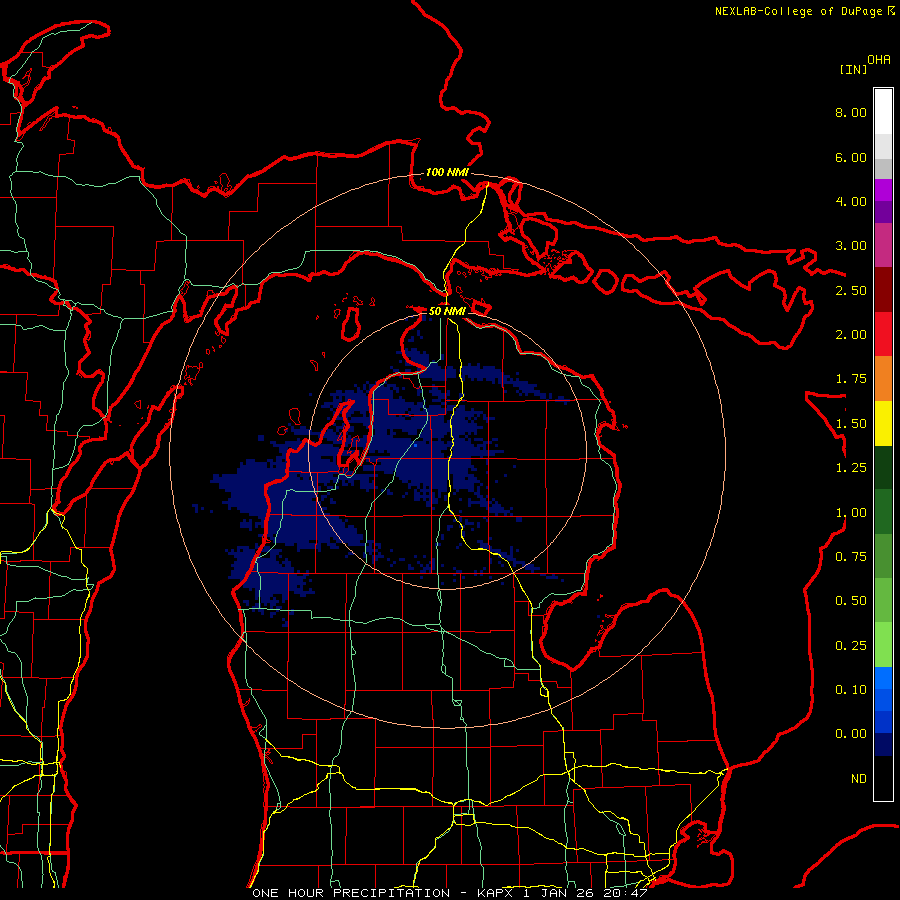Click the 3.00 scale value
This screenshot has height=900, width=900.
[851, 246]
